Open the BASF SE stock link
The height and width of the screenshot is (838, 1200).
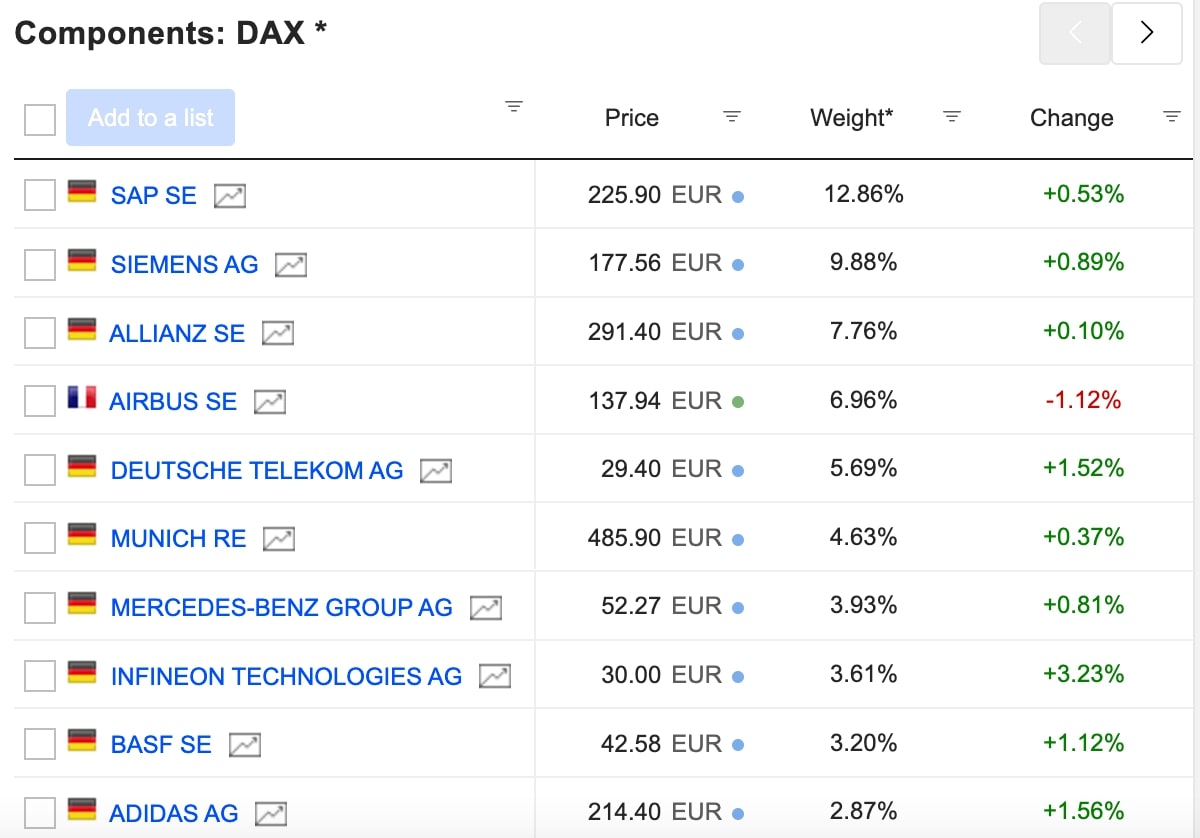coord(161,744)
